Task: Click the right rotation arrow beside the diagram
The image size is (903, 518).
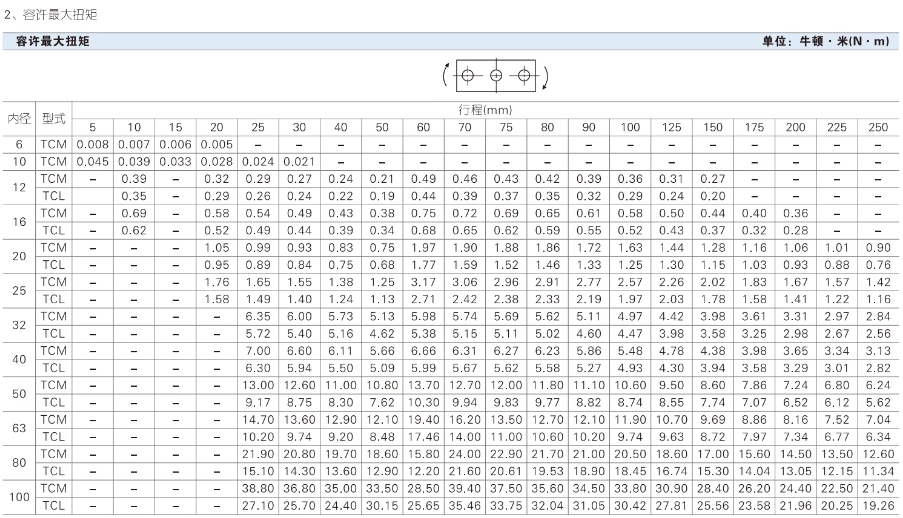Action: 548,76
